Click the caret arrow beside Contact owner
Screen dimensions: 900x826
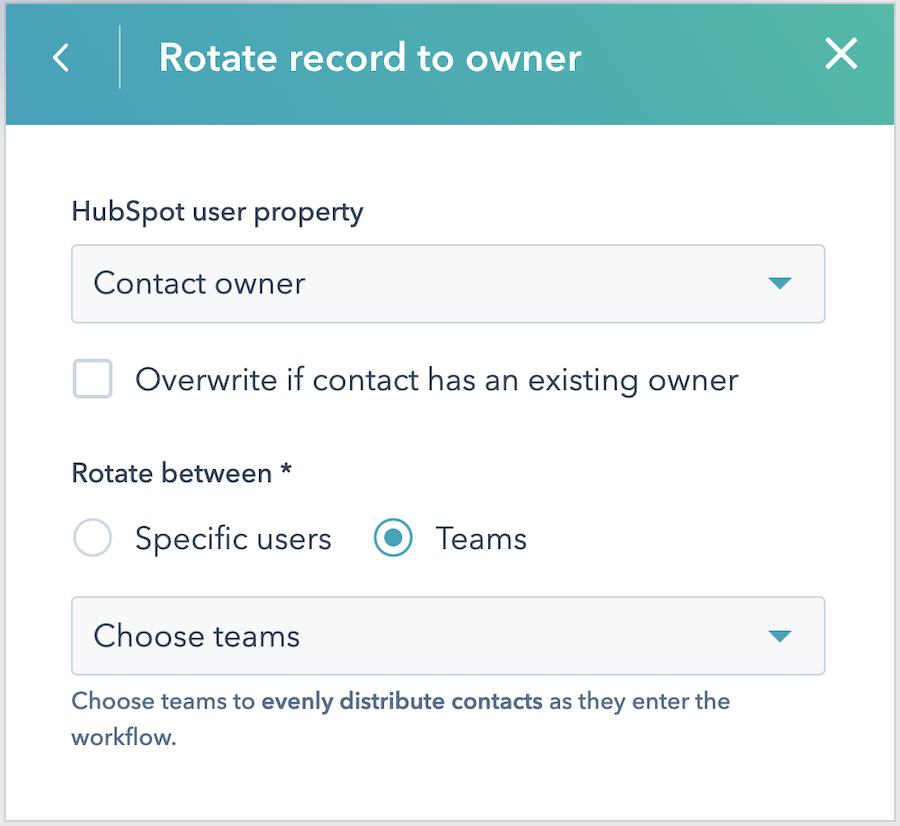tap(779, 283)
